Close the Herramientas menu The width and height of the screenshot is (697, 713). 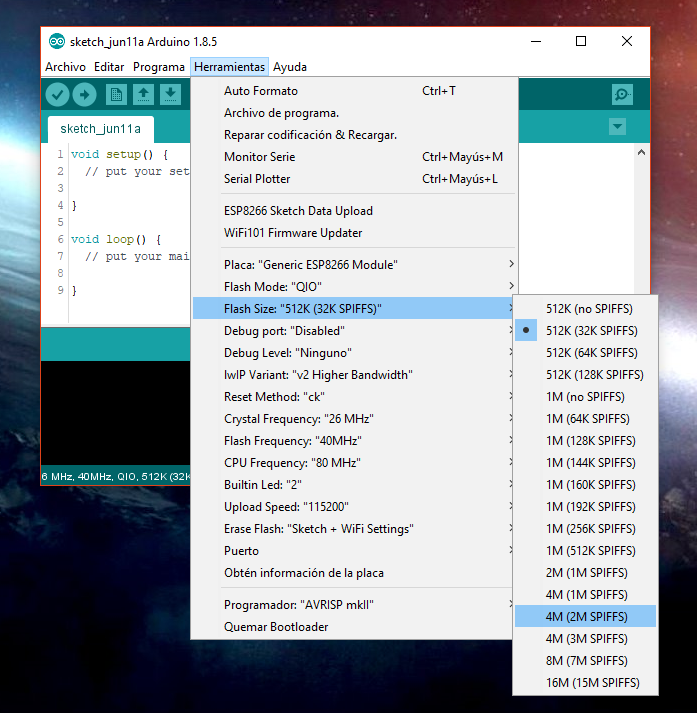coord(230,67)
